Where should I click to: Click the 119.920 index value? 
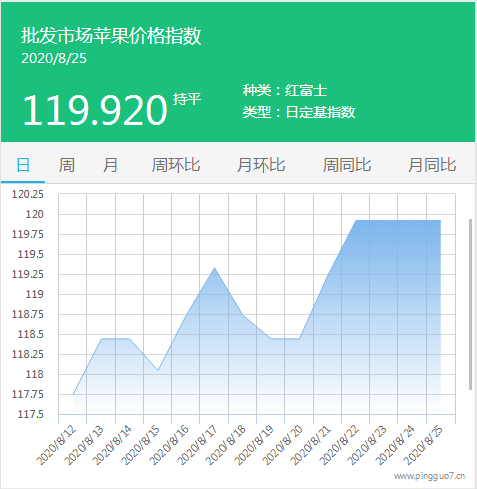(x=95, y=110)
